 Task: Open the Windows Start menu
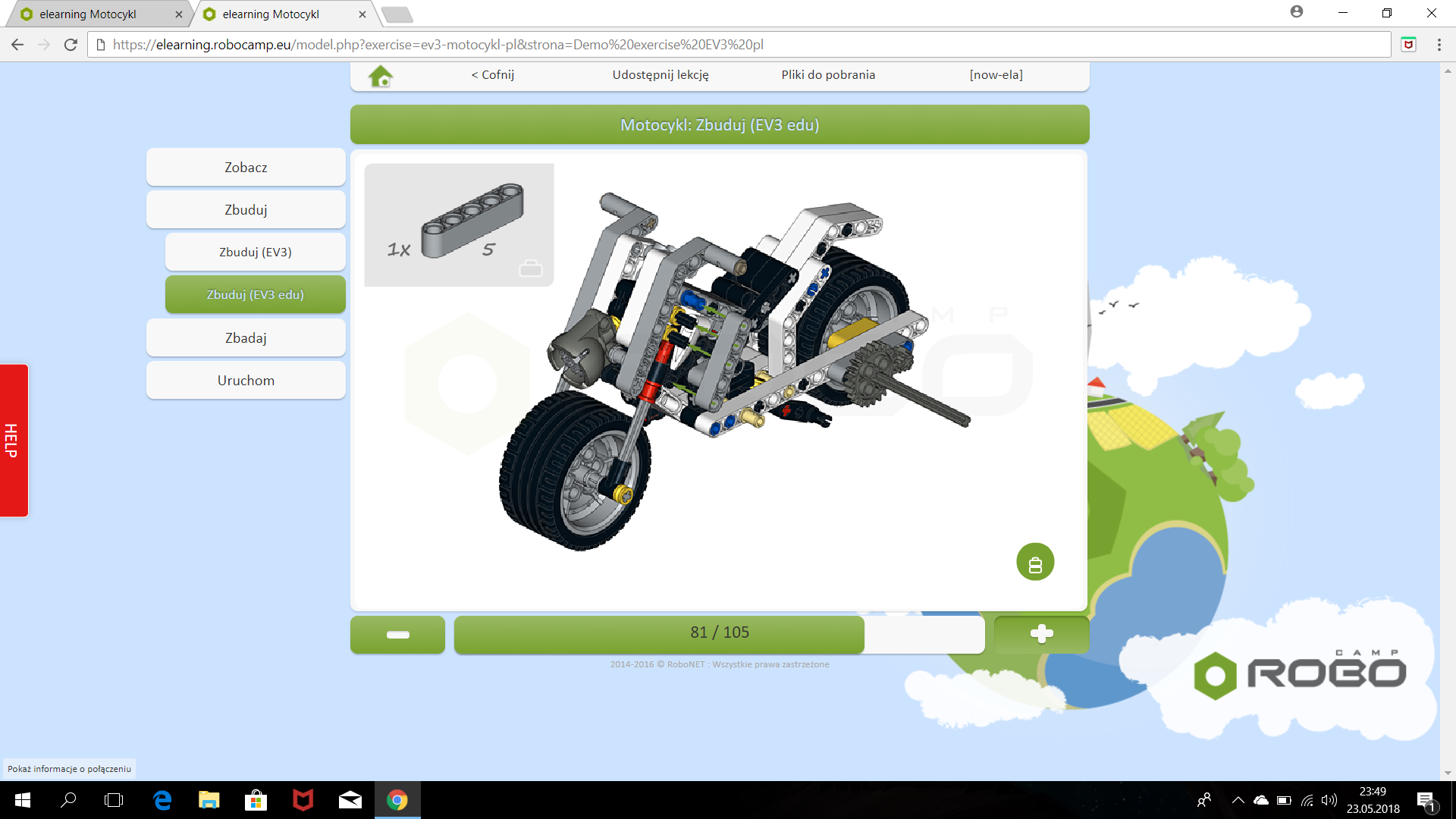[23, 800]
